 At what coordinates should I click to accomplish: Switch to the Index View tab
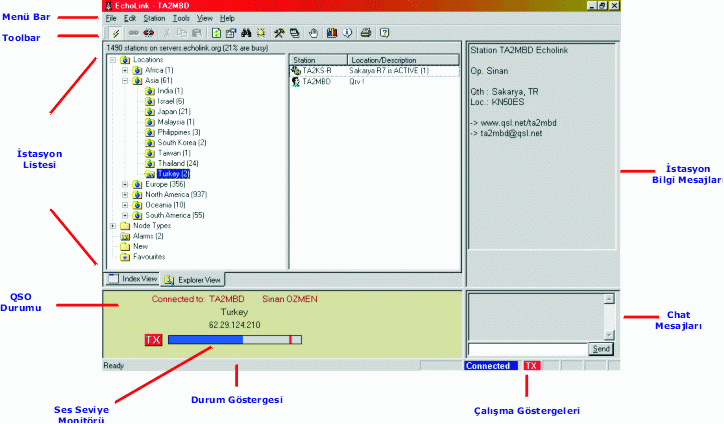click(x=133, y=279)
